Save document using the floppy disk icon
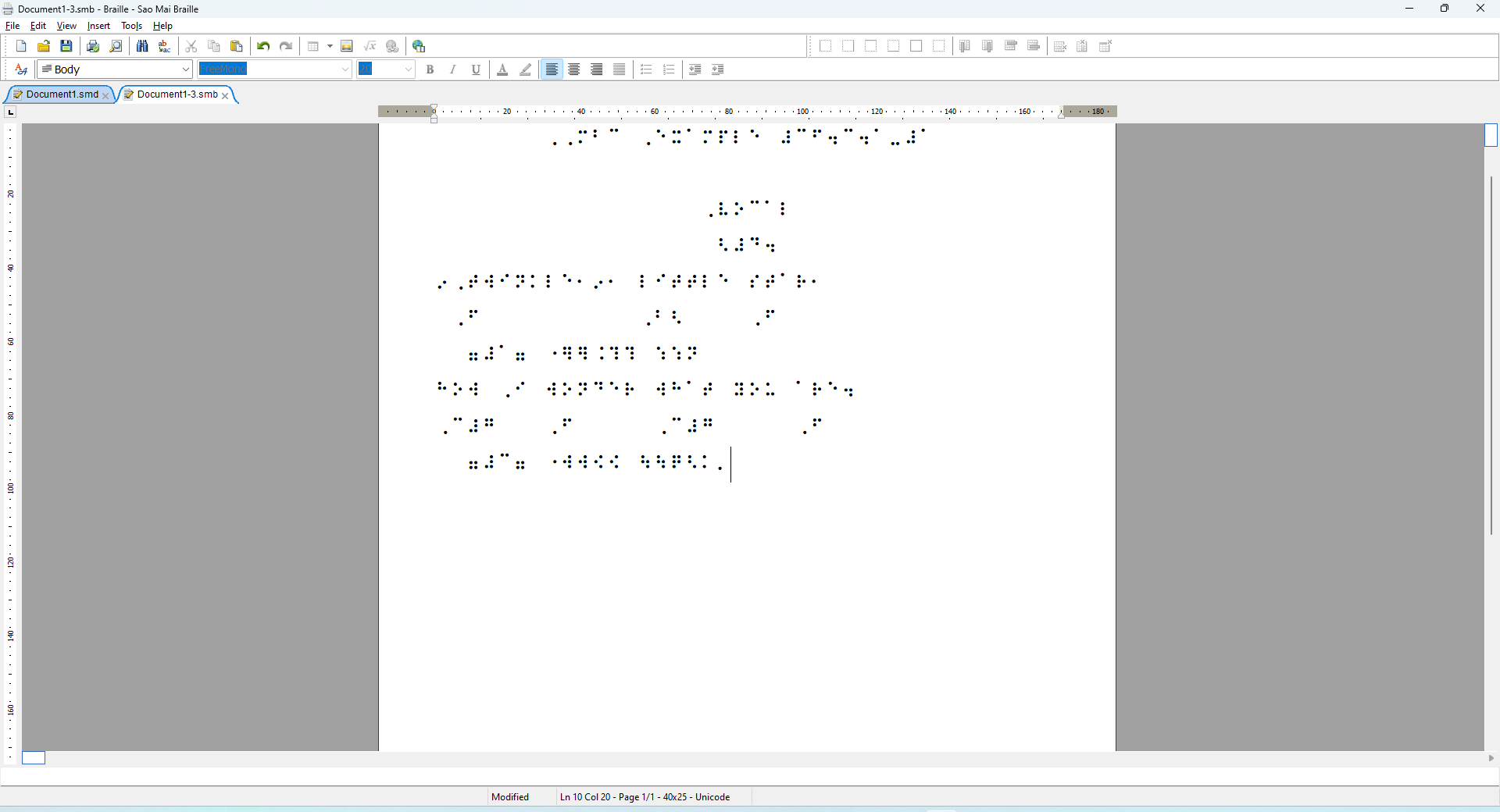This screenshot has height=812, width=1500. (x=66, y=46)
